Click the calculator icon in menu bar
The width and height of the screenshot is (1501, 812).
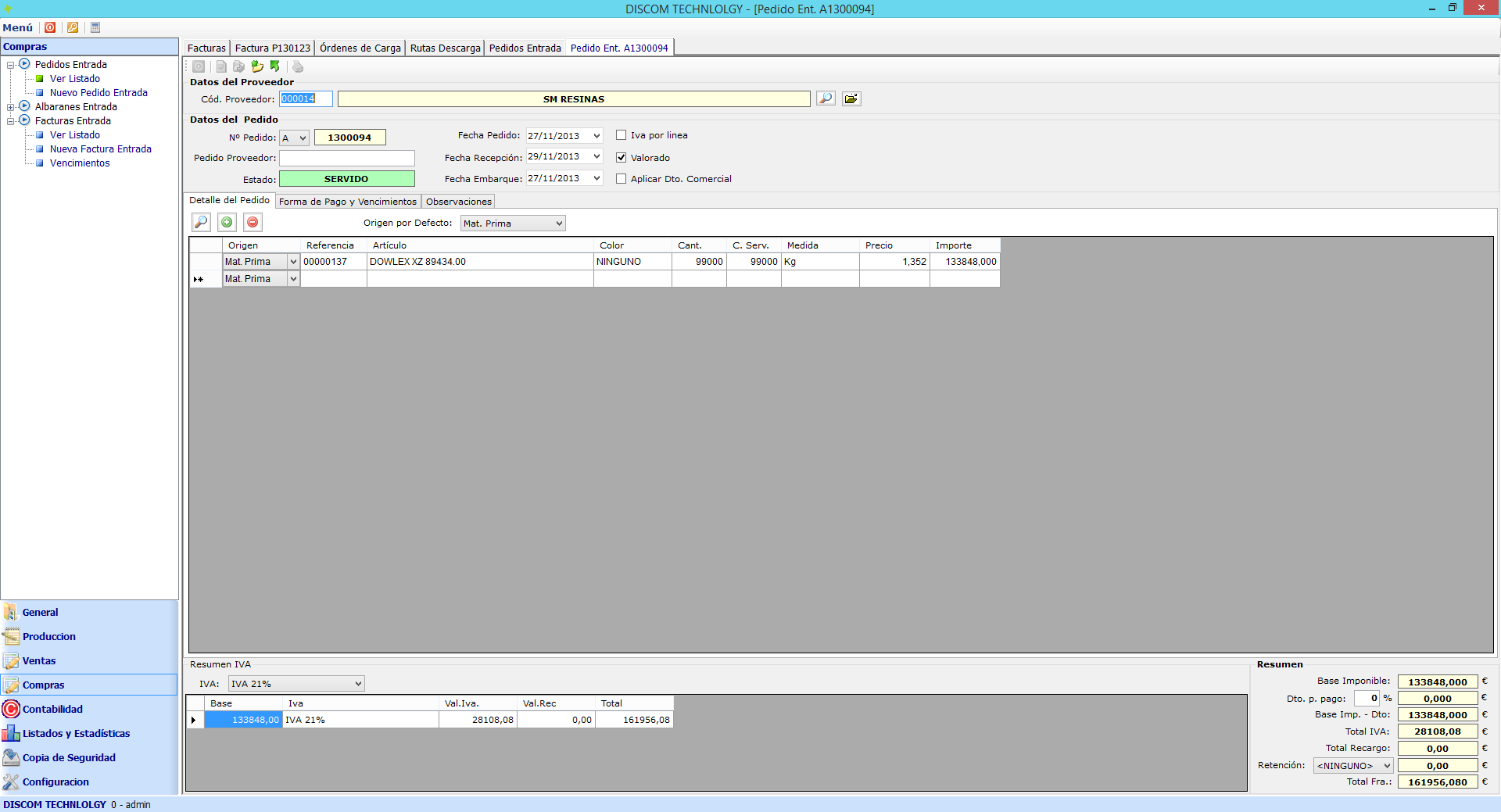coord(95,27)
